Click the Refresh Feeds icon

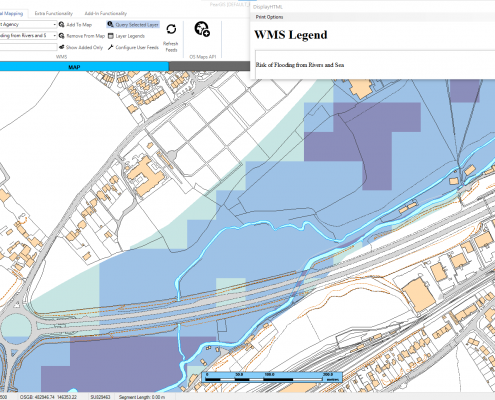pyautogui.click(x=171, y=29)
